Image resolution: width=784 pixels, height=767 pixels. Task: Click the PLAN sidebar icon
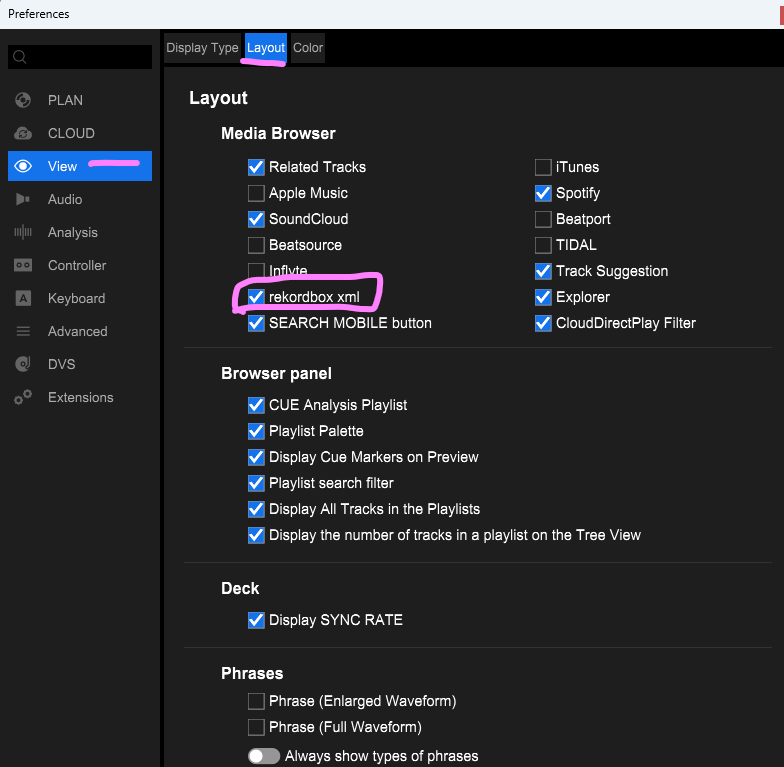22,100
